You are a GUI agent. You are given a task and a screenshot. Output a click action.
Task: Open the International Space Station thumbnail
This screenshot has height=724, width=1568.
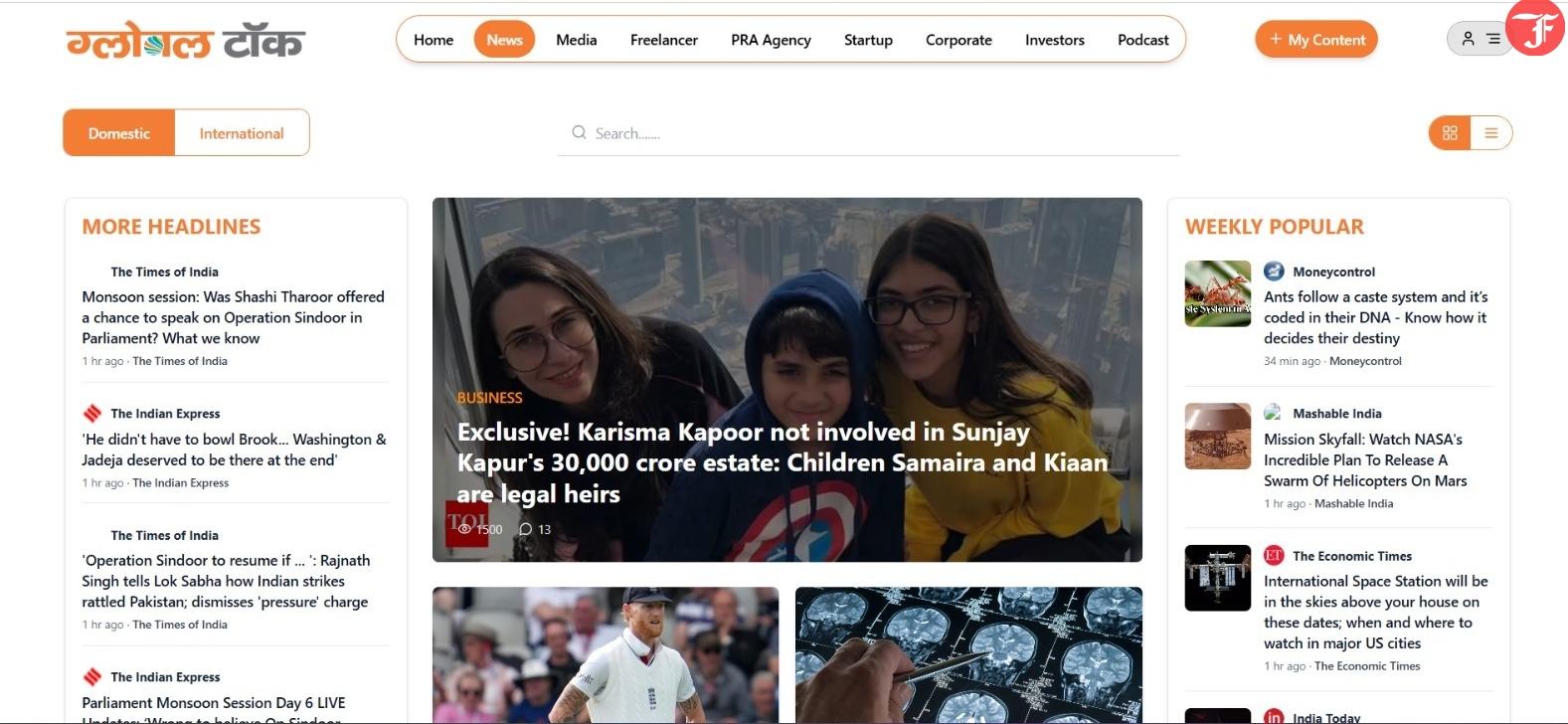click(1218, 578)
